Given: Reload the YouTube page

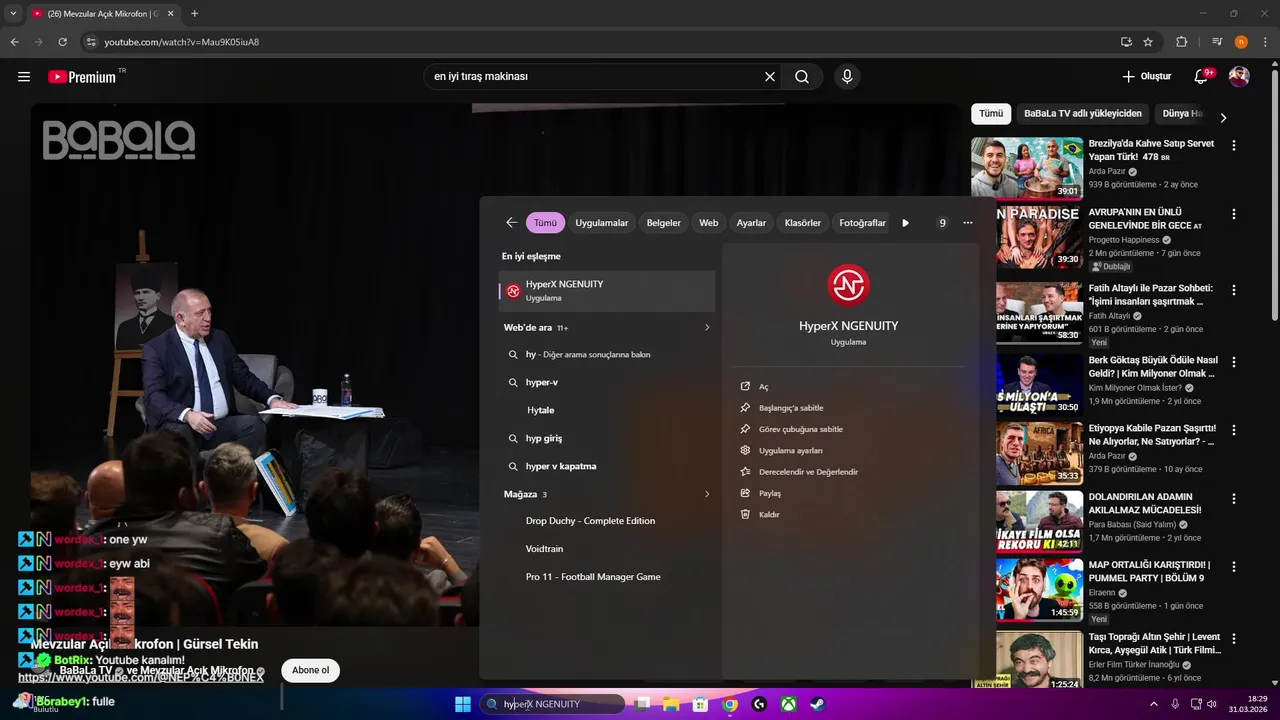Looking at the screenshot, I should pyautogui.click(x=63, y=42).
